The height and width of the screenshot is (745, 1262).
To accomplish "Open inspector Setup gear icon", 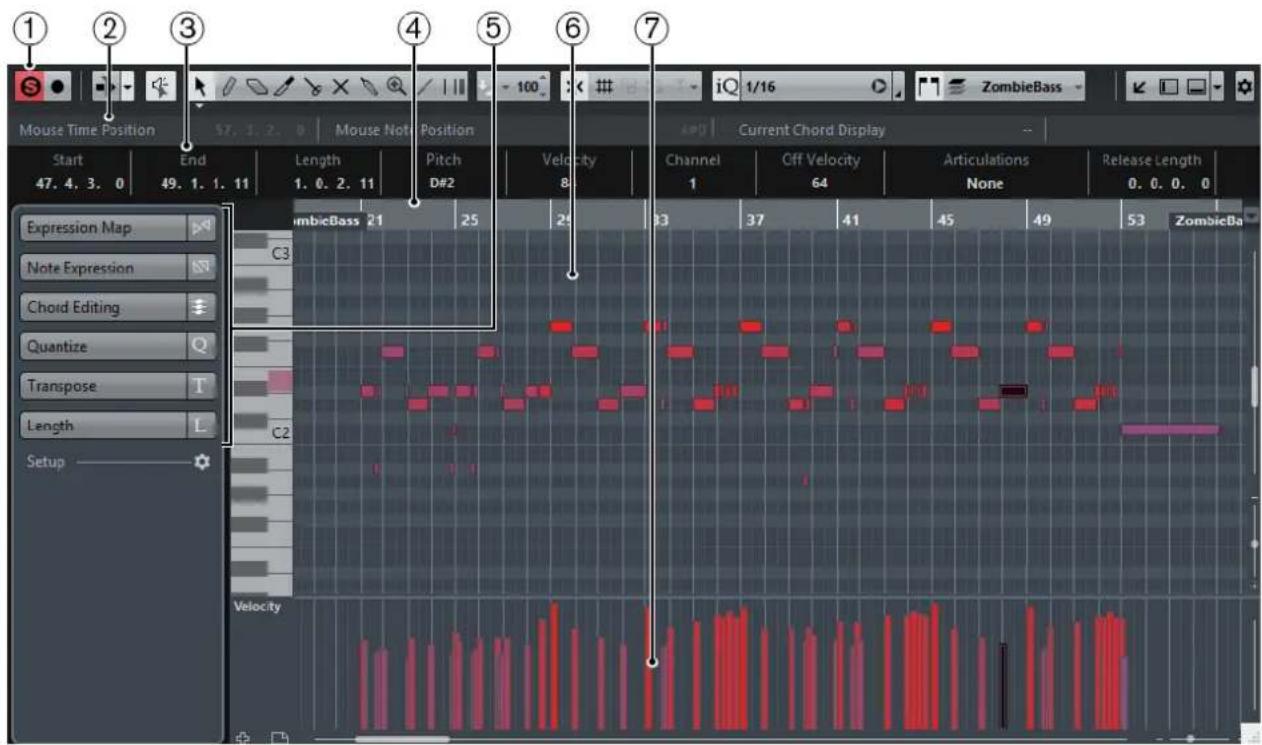I will pyautogui.click(x=201, y=462).
